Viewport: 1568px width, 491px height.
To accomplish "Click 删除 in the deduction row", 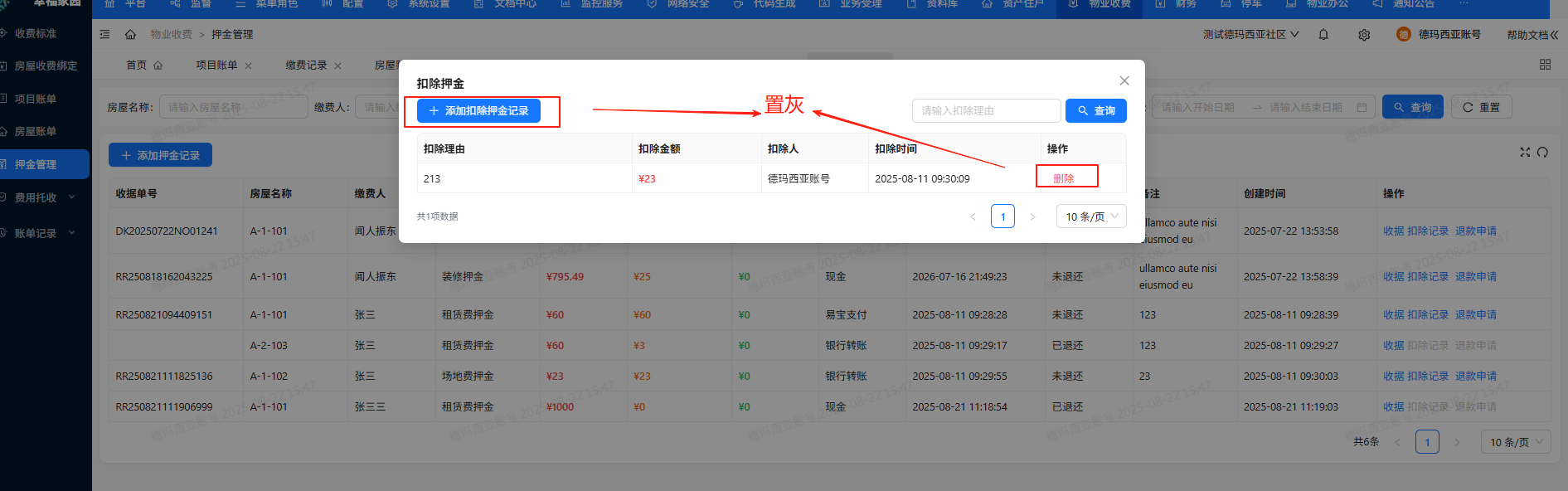I will tap(1063, 178).
